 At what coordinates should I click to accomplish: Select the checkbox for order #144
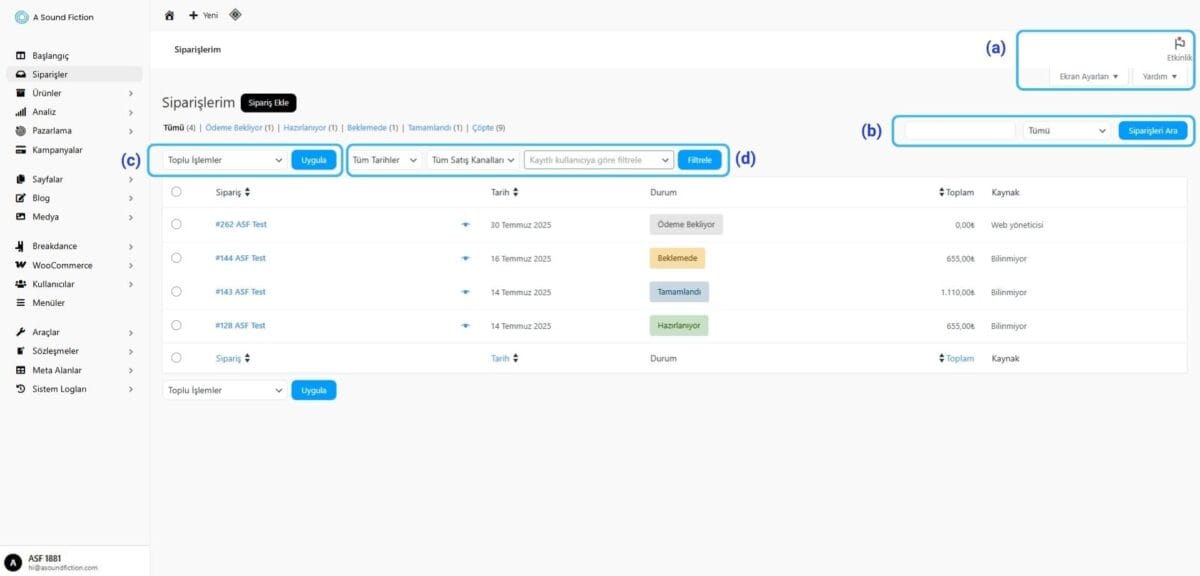coord(176,258)
